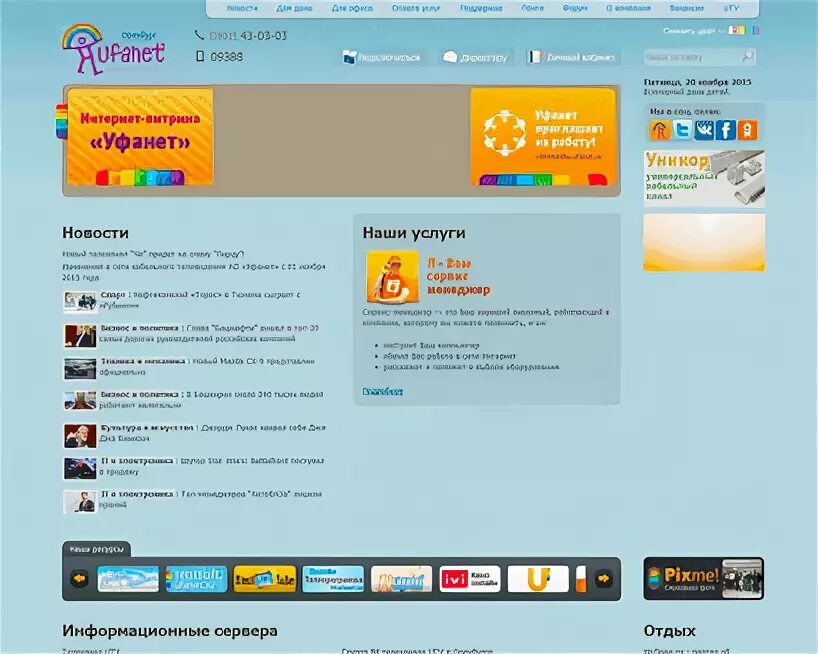The width and height of the screenshot is (818, 654).
Task: Click the Информационные сервера heading
Action: click(x=170, y=631)
